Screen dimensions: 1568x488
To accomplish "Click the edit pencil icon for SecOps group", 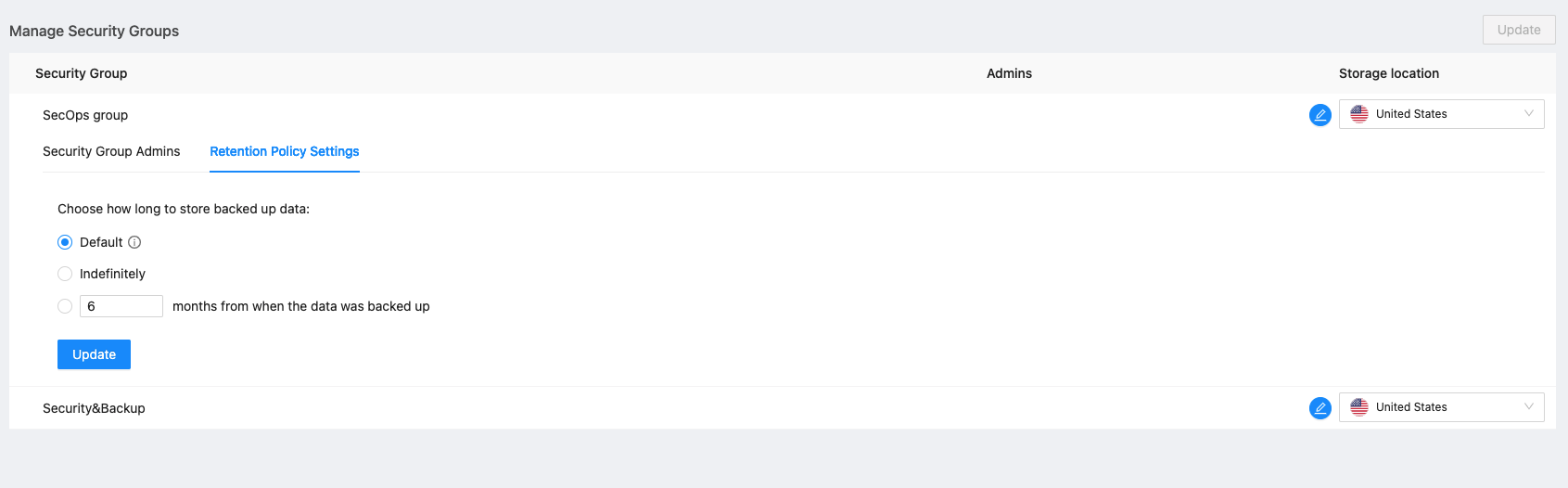I will click(1319, 115).
